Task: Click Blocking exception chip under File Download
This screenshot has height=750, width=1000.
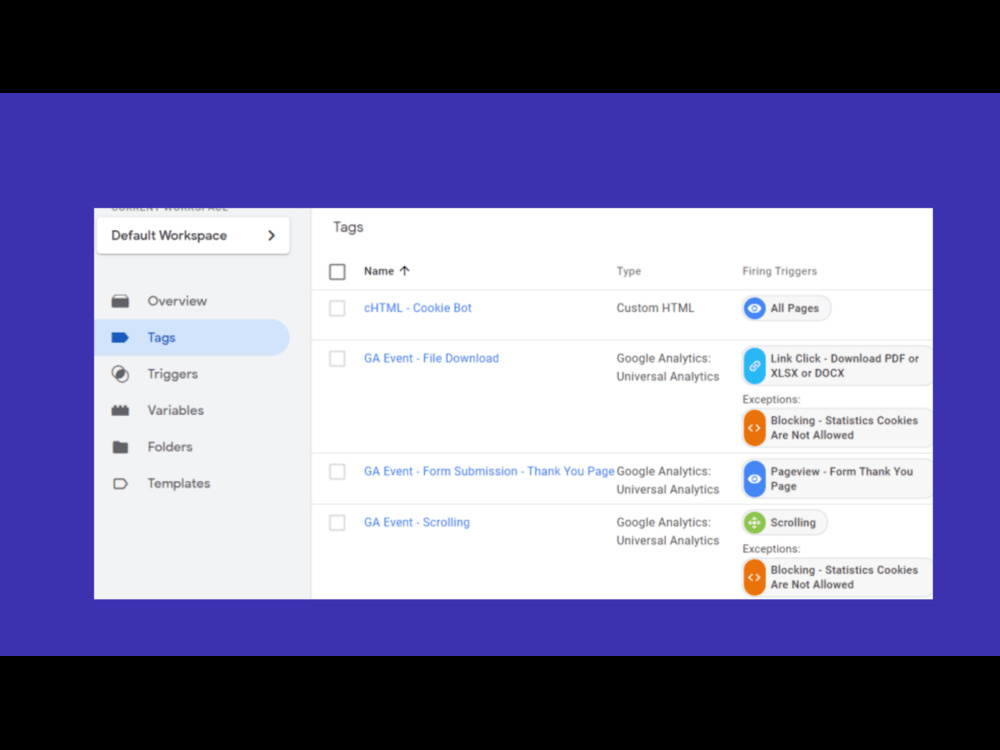Action: click(x=837, y=428)
